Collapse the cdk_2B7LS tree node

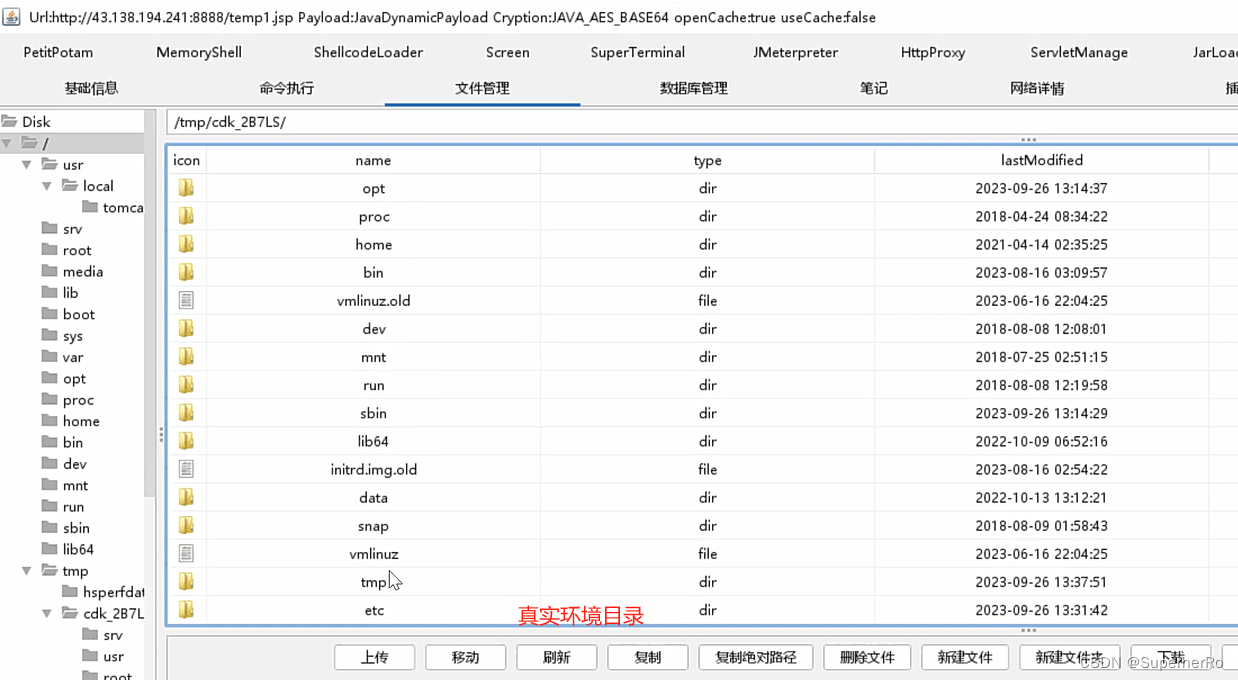pyautogui.click(x=47, y=613)
